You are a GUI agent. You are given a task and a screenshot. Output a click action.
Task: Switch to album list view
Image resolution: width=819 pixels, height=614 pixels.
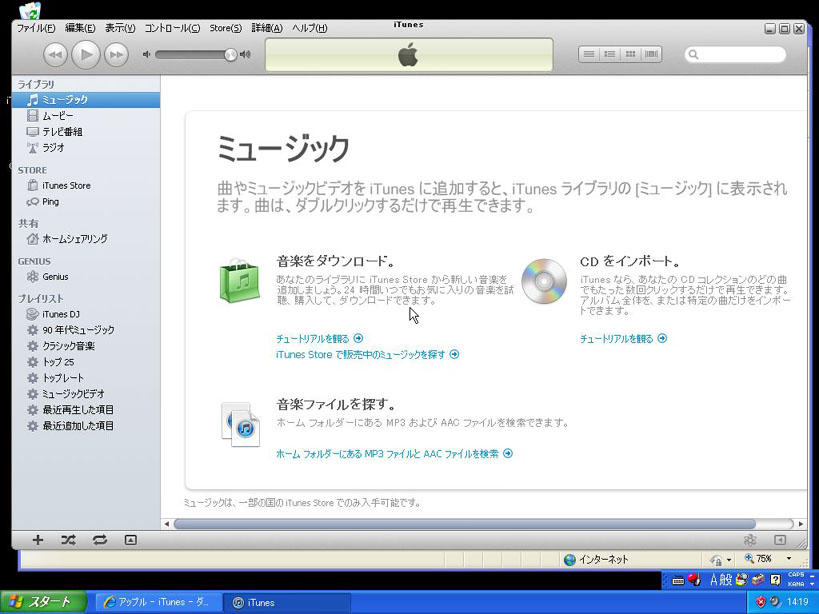click(610, 54)
